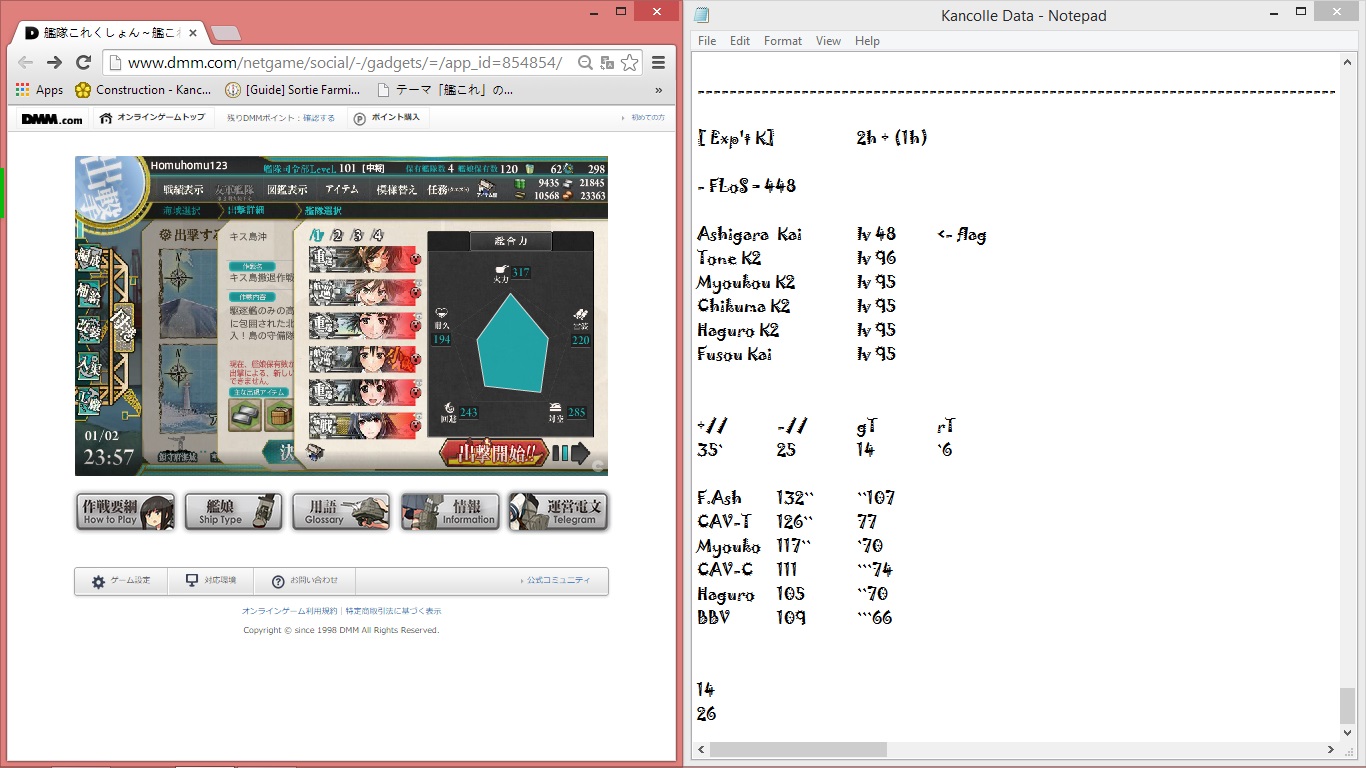This screenshot has width=1366, height=768.
Task: Open Notepad Edit menu
Action: tap(740, 41)
